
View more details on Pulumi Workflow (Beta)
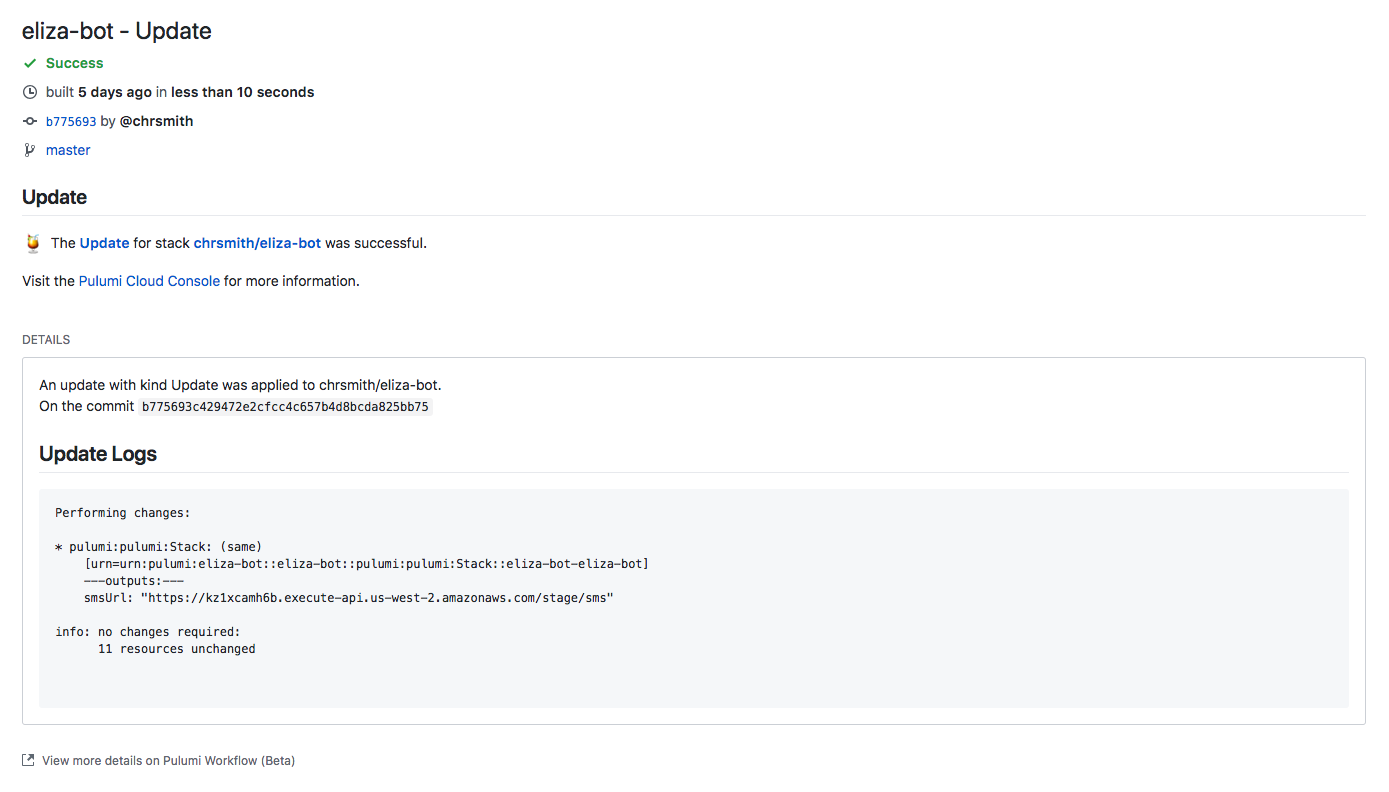point(167,760)
